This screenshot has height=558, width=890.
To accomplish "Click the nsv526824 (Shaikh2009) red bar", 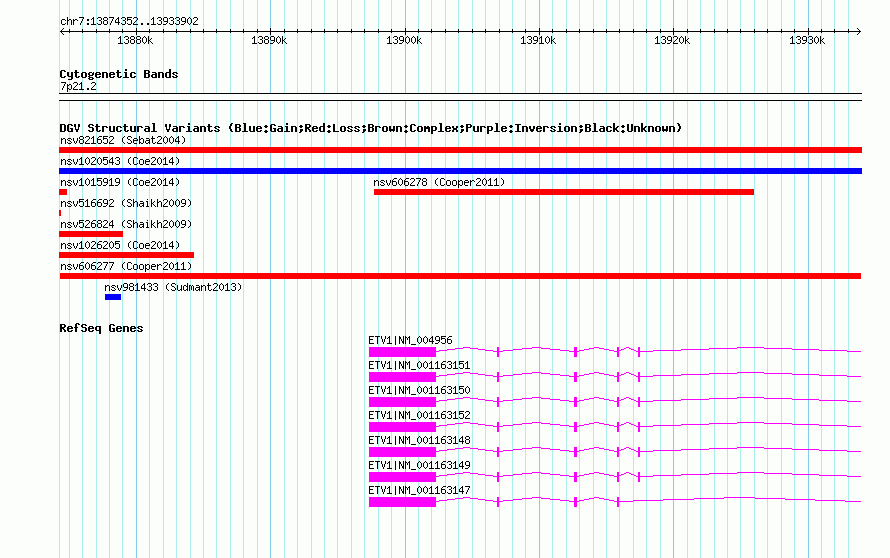I will (x=91, y=234).
